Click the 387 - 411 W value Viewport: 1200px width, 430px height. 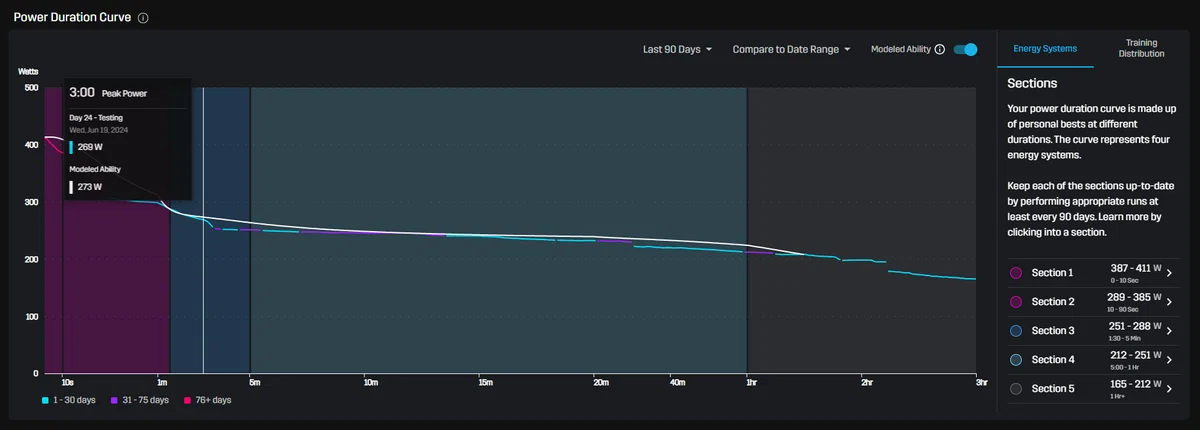click(x=1135, y=268)
